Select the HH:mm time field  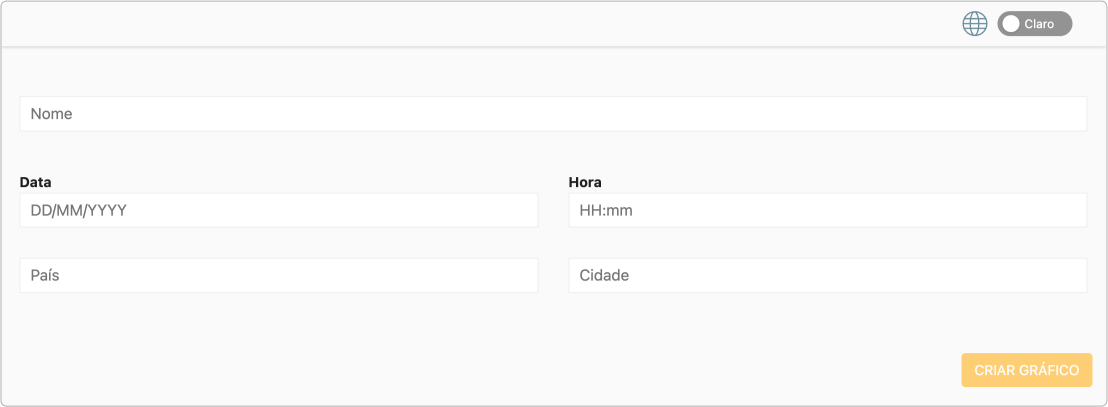click(827, 210)
